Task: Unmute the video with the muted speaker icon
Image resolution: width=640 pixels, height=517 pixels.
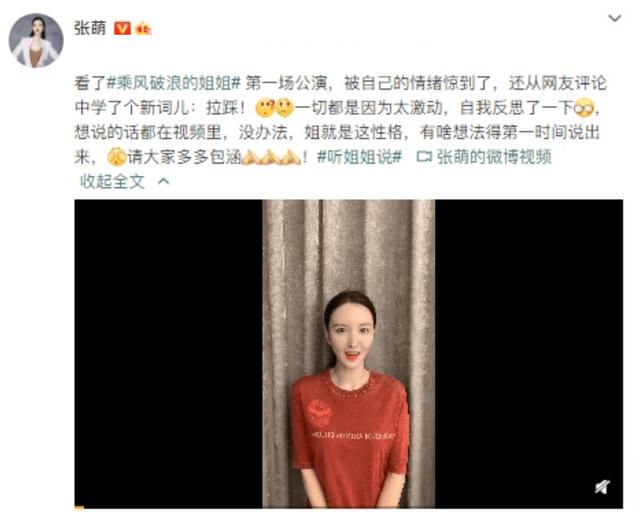Action: click(x=602, y=486)
